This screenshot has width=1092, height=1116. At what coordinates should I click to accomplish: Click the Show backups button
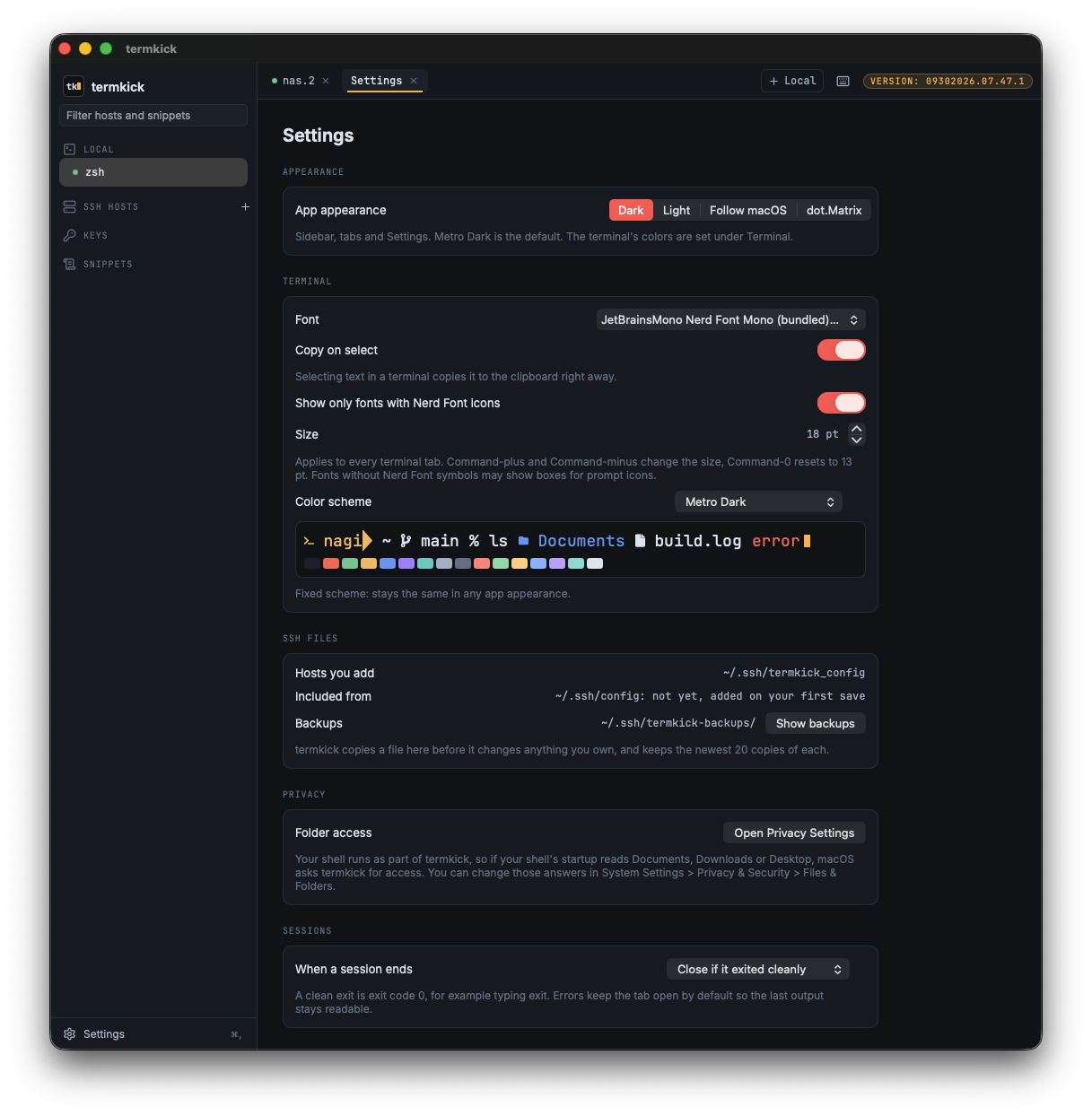pos(815,723)
